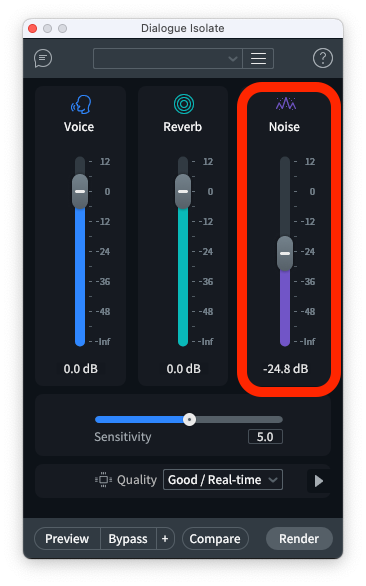Click the processor chip icon beside Quality
366x586 pixels.
(x=103, y=479)
